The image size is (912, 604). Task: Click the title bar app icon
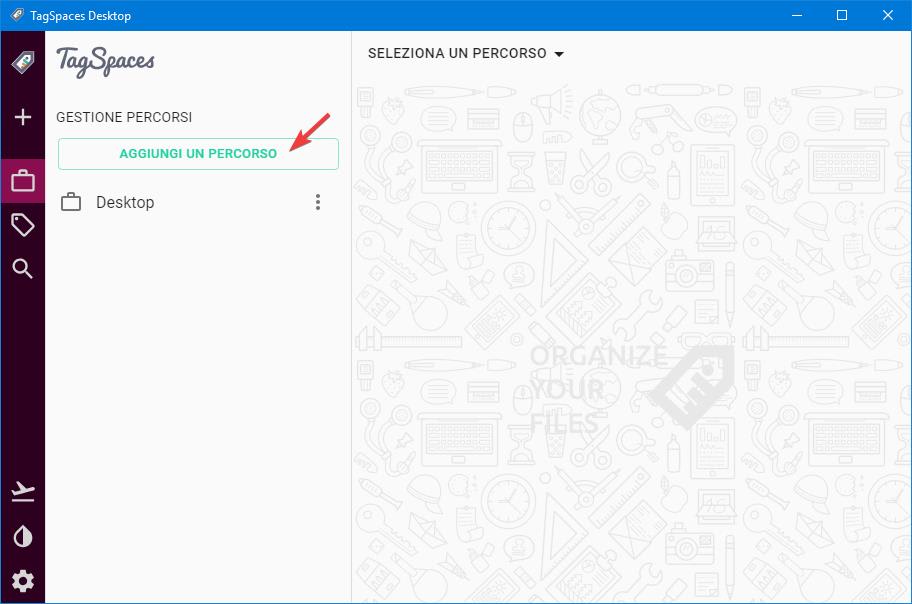pos(17,15)
